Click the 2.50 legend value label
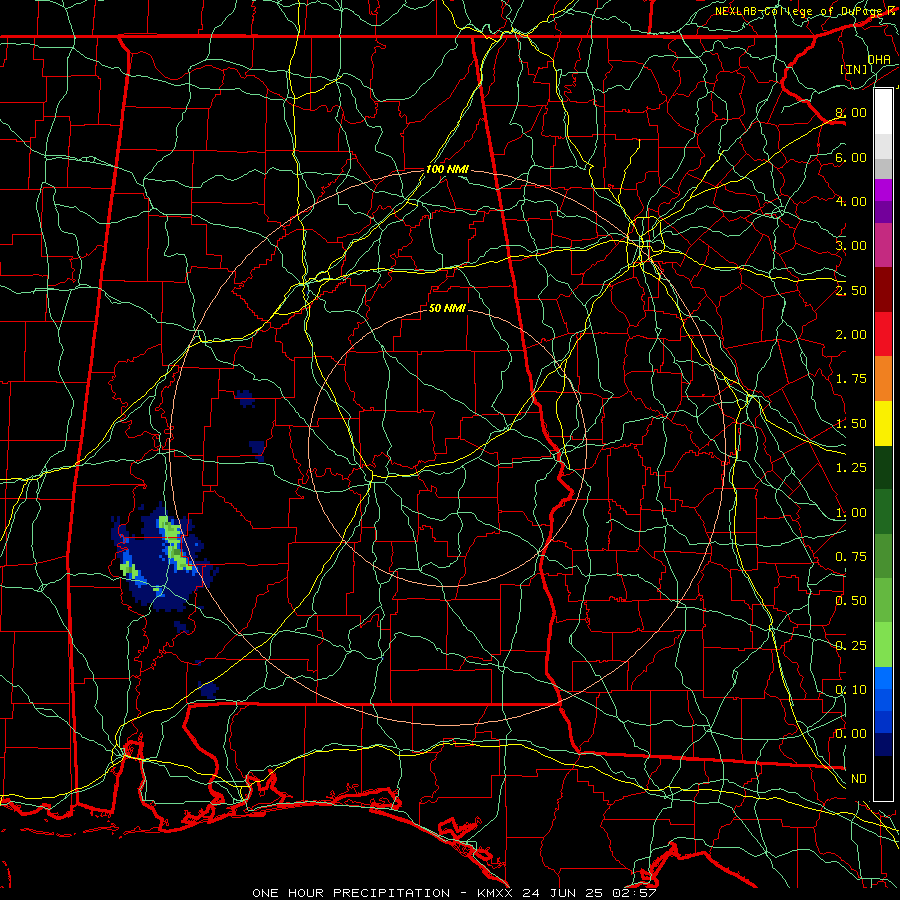Screen dimensions: 900x900 click(851, 290)
